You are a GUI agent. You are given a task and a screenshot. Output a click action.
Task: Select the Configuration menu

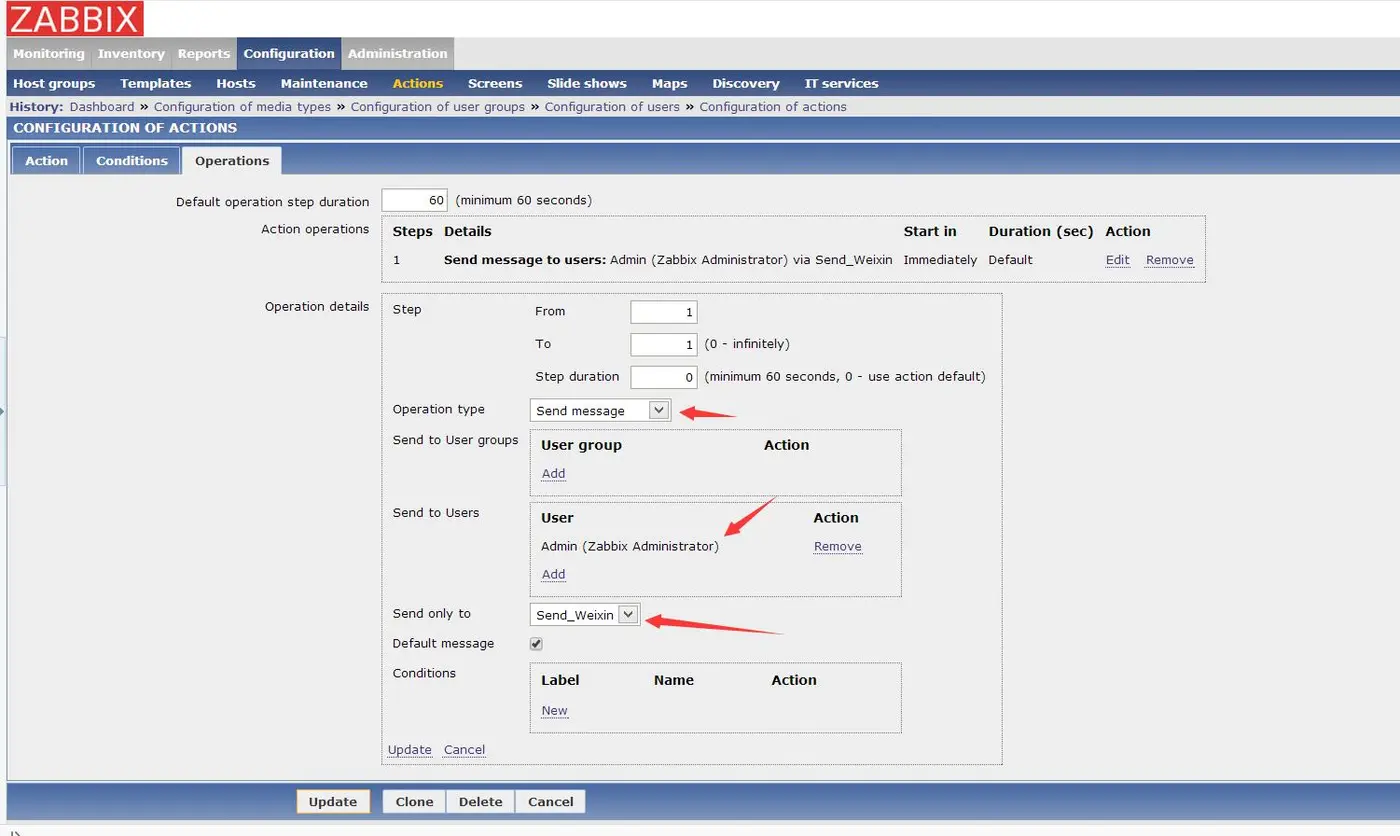pos(289,54)
